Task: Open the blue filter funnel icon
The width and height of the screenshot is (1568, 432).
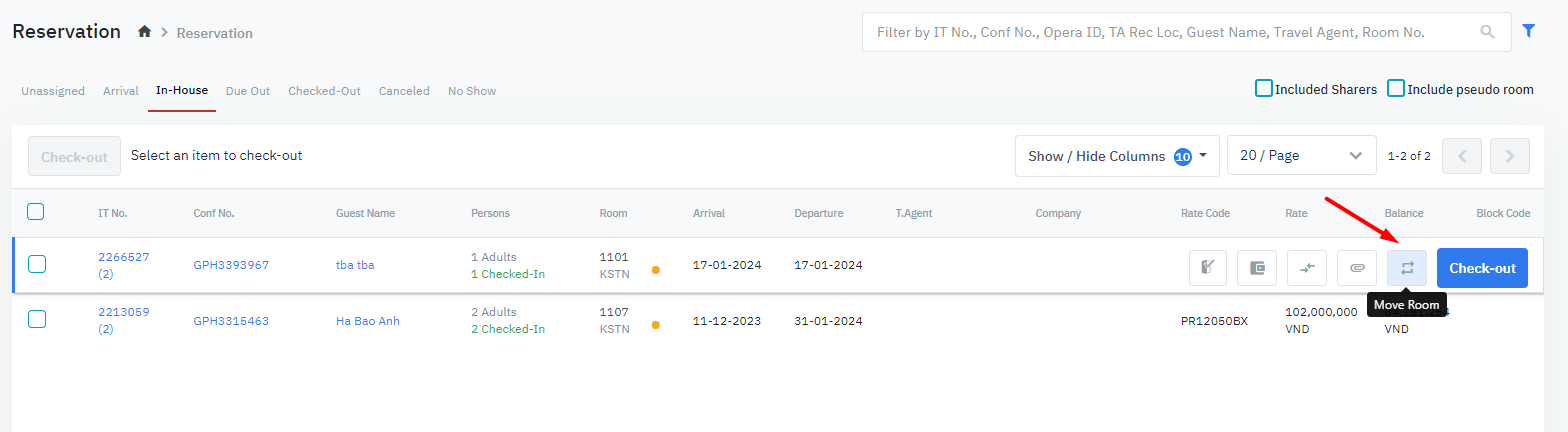Action: click(1528, 31)
